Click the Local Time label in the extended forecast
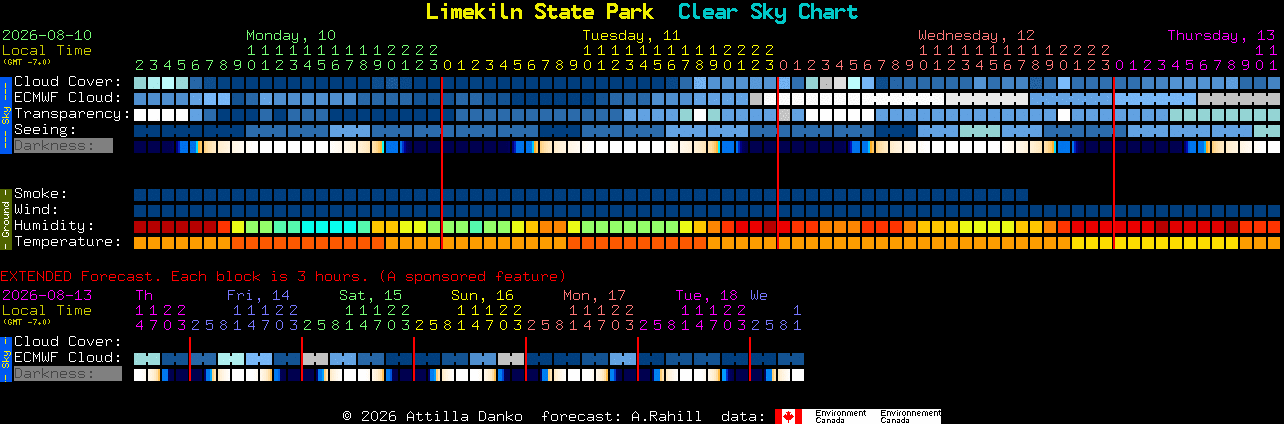Screen dimensions: 1284x424 pos(47,310)
